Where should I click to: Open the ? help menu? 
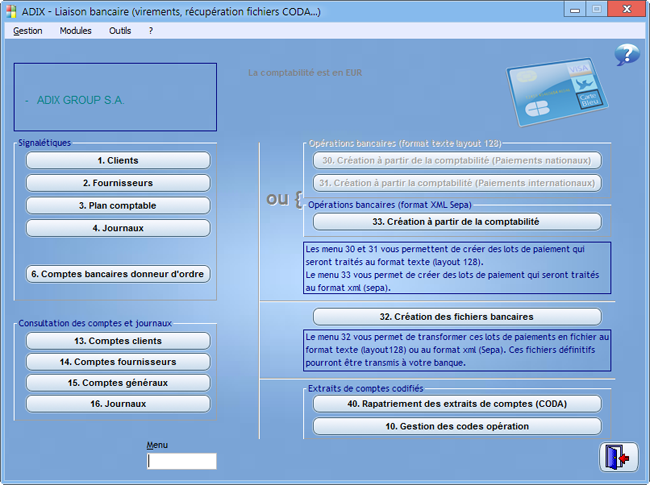point(150,31)
